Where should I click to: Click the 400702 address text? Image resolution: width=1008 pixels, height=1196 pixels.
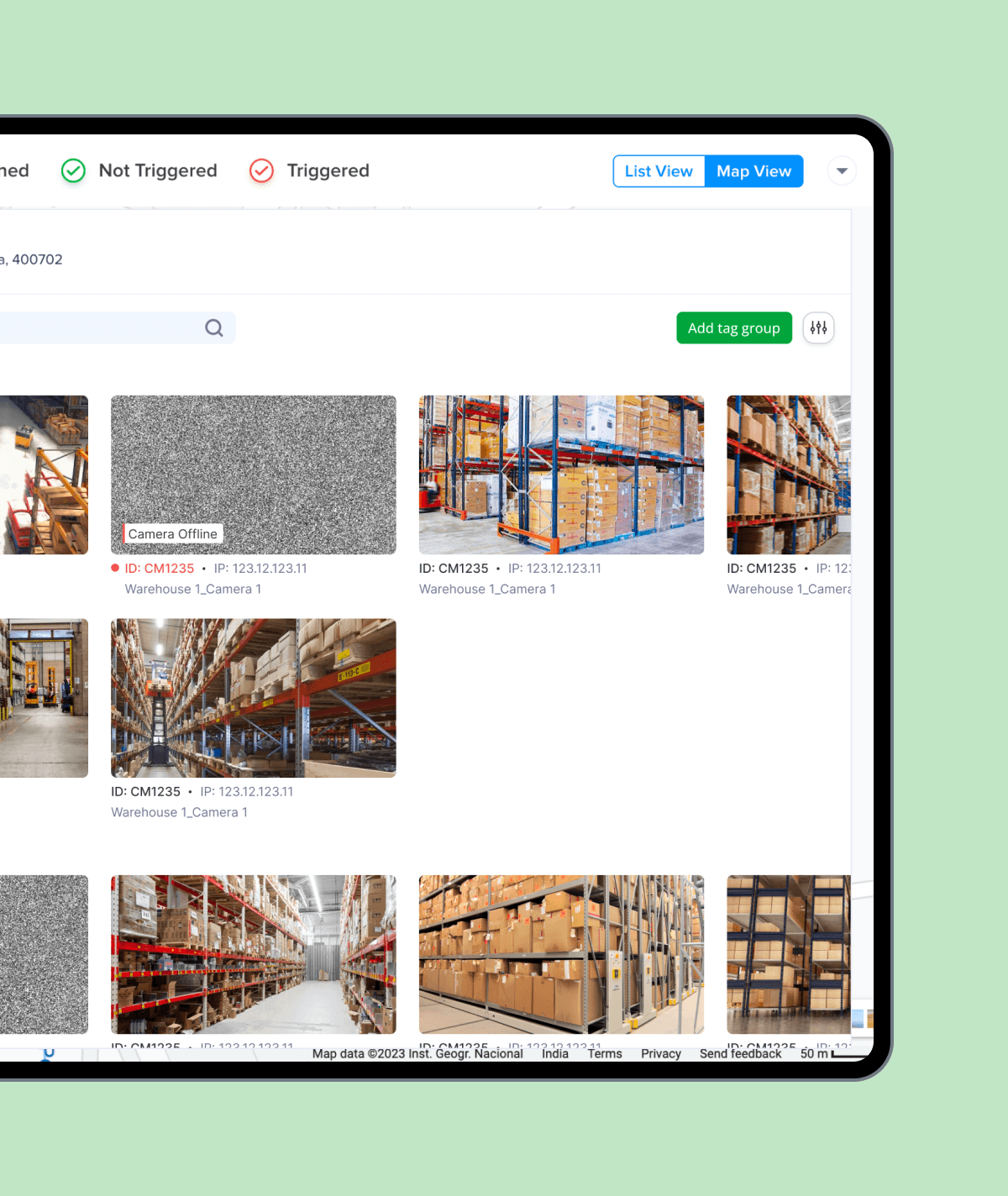click(x=37, y=260)
